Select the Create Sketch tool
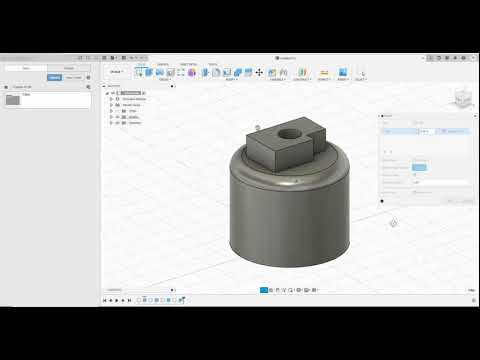 pos(139,72)
